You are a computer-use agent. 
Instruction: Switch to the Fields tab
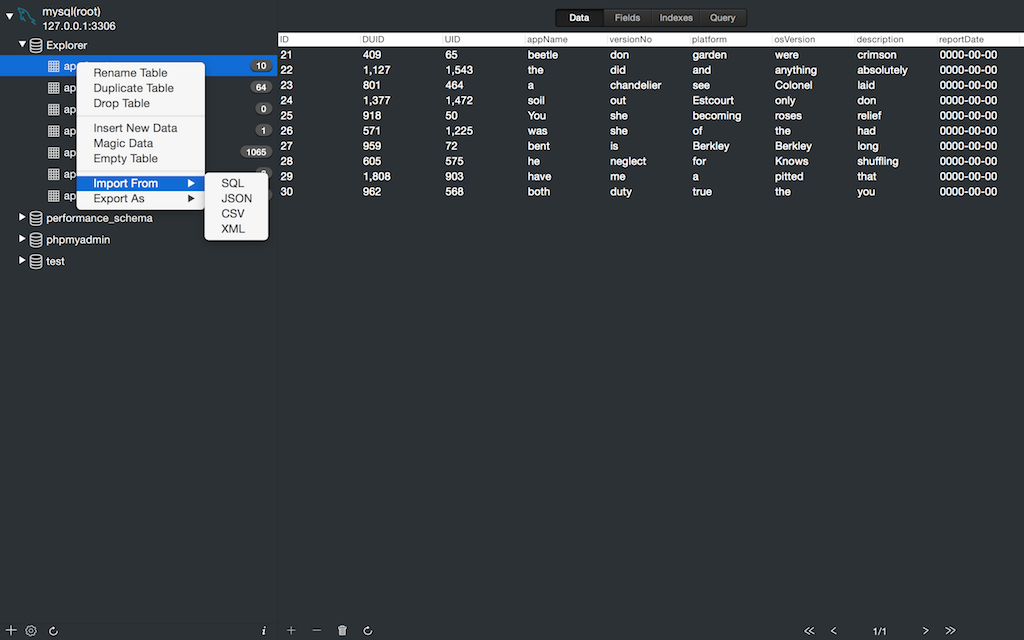coord(627,18)
